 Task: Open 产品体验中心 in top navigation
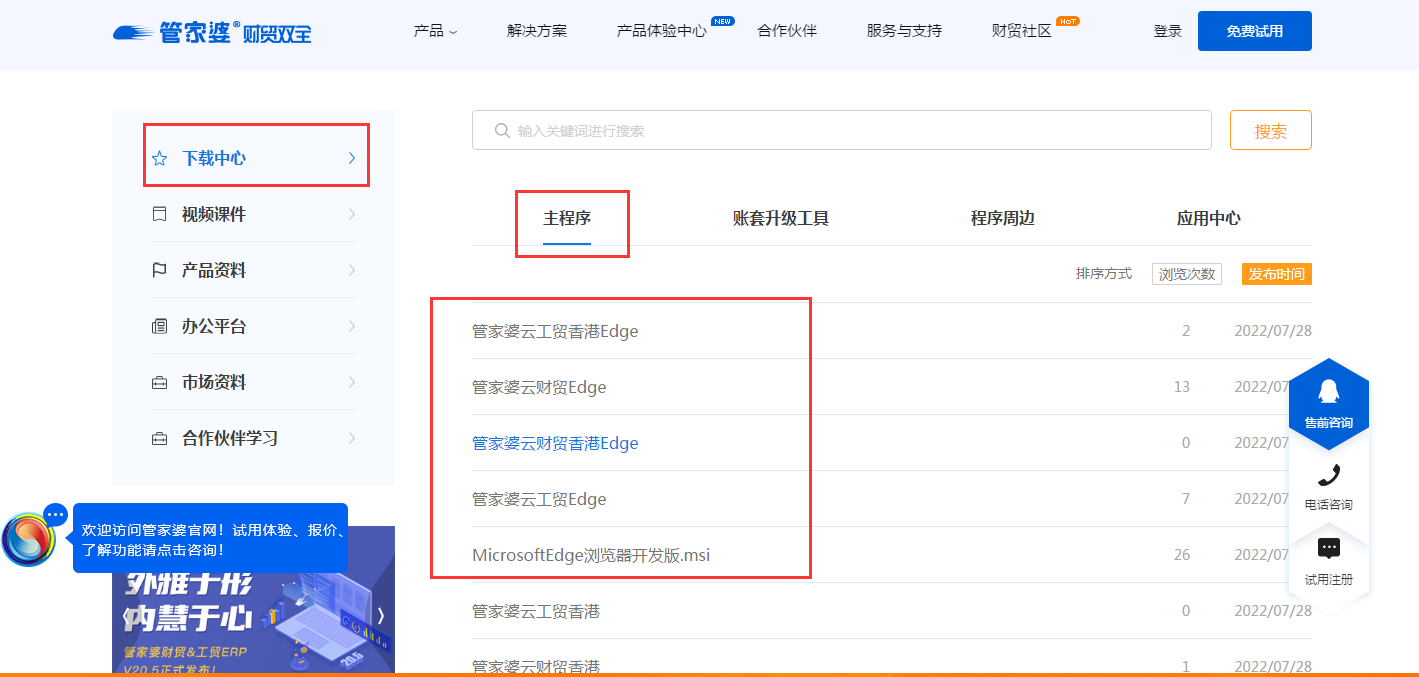point(662,31)
